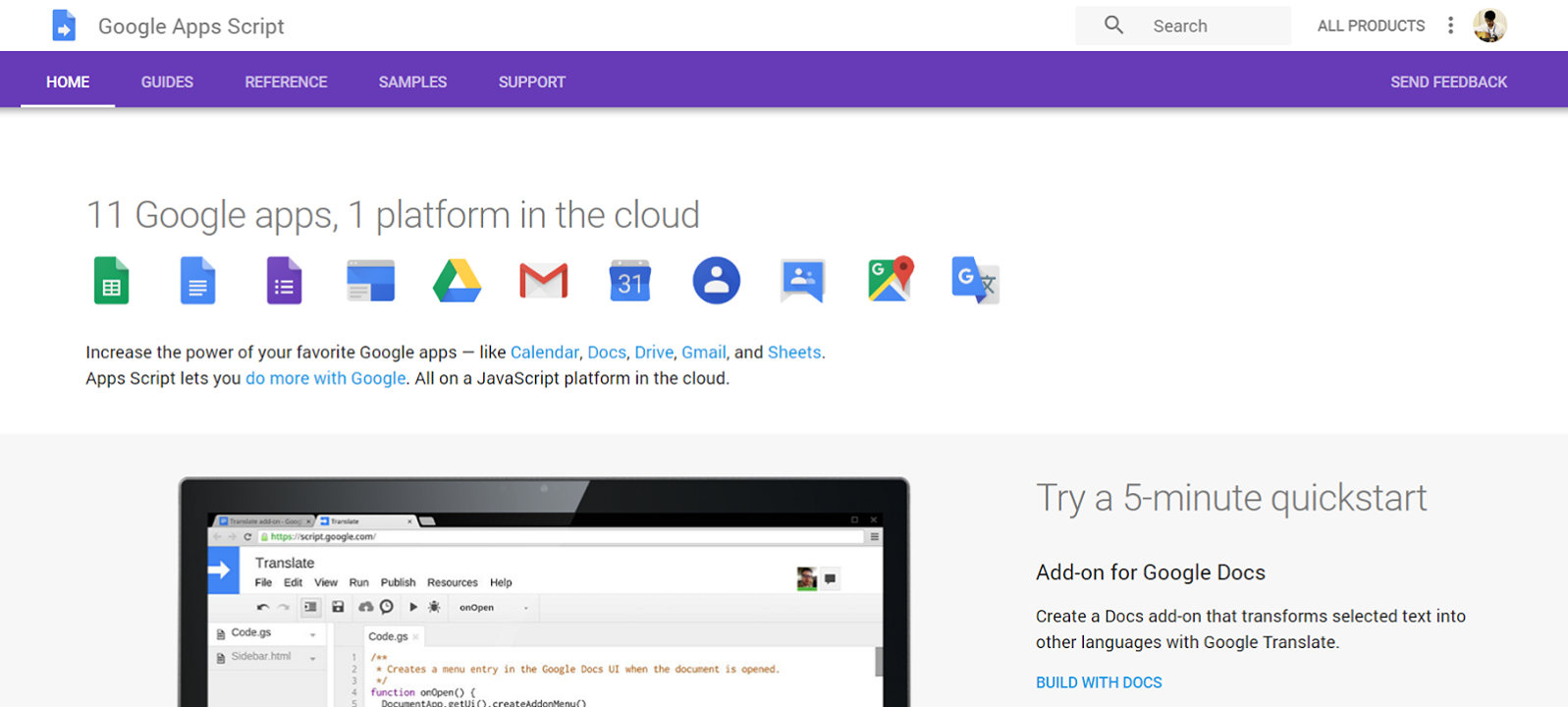Switch to the SUPPORT tab

[532, 82]
